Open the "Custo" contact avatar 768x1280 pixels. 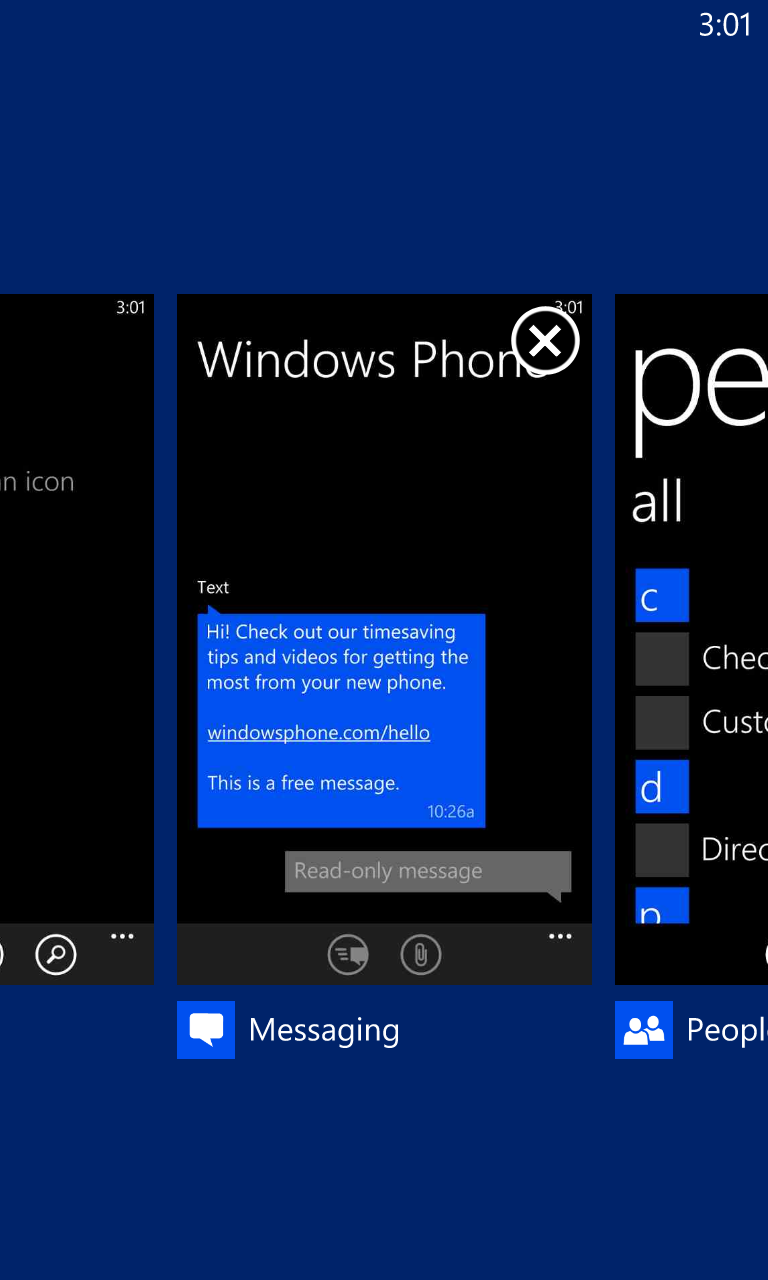pos(662,722)
